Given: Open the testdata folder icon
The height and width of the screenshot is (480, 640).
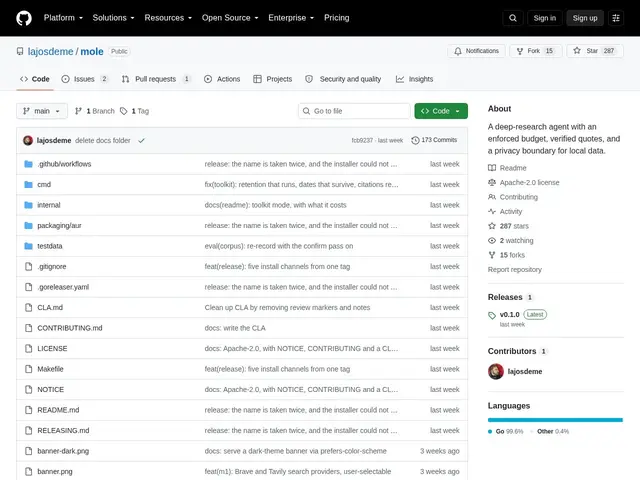Looking at the screenshot, I should pos(28,246).
